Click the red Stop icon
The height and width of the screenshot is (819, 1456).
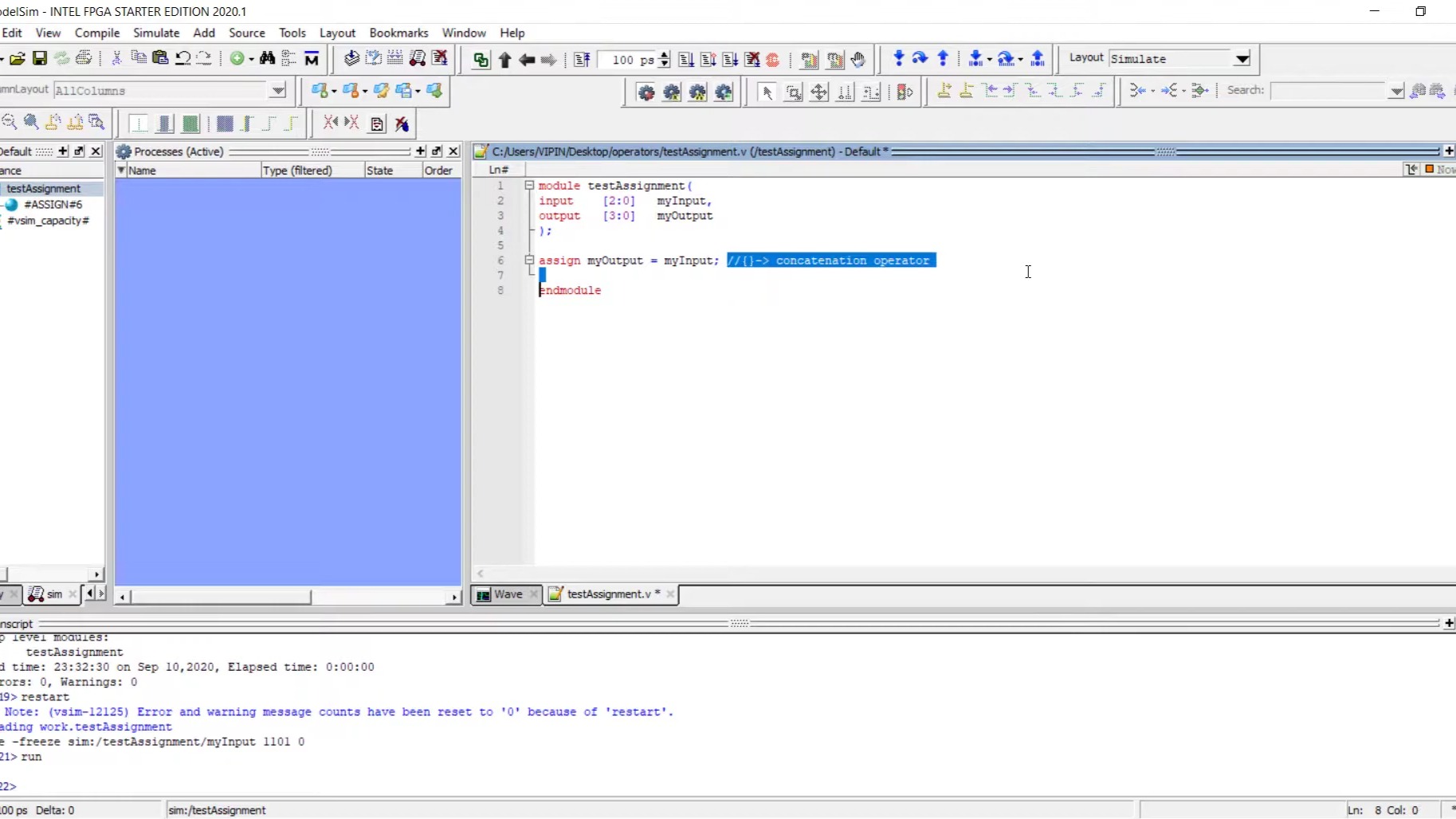(x=772, y=60)
